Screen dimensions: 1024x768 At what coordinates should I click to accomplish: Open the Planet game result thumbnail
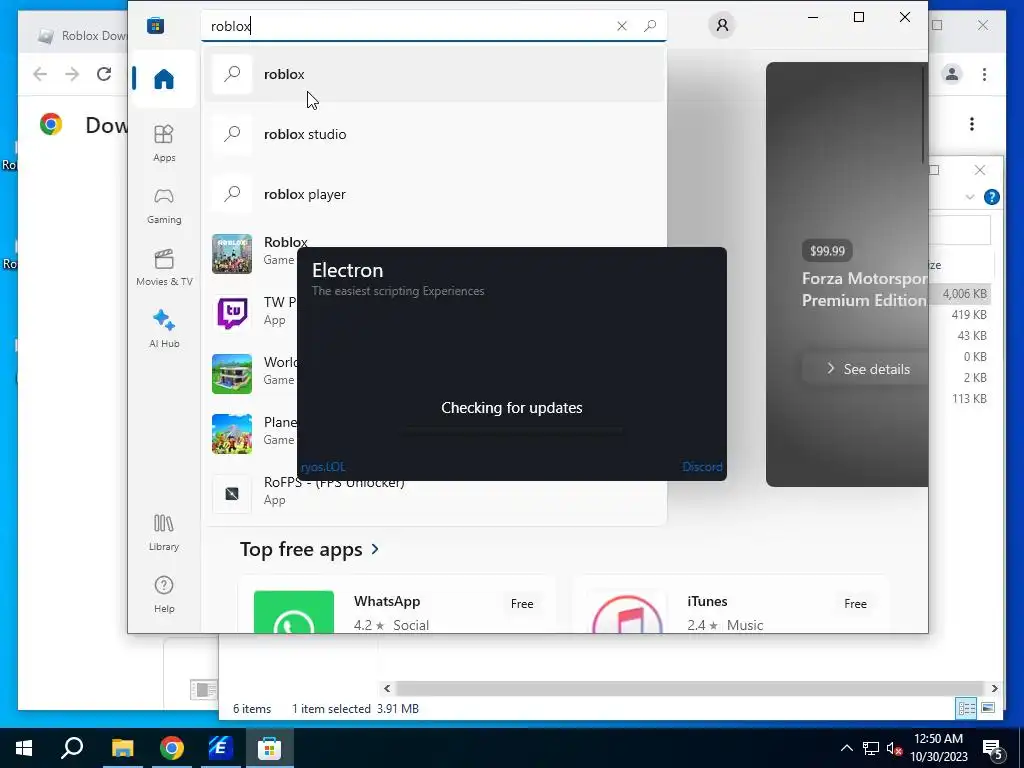232,434
